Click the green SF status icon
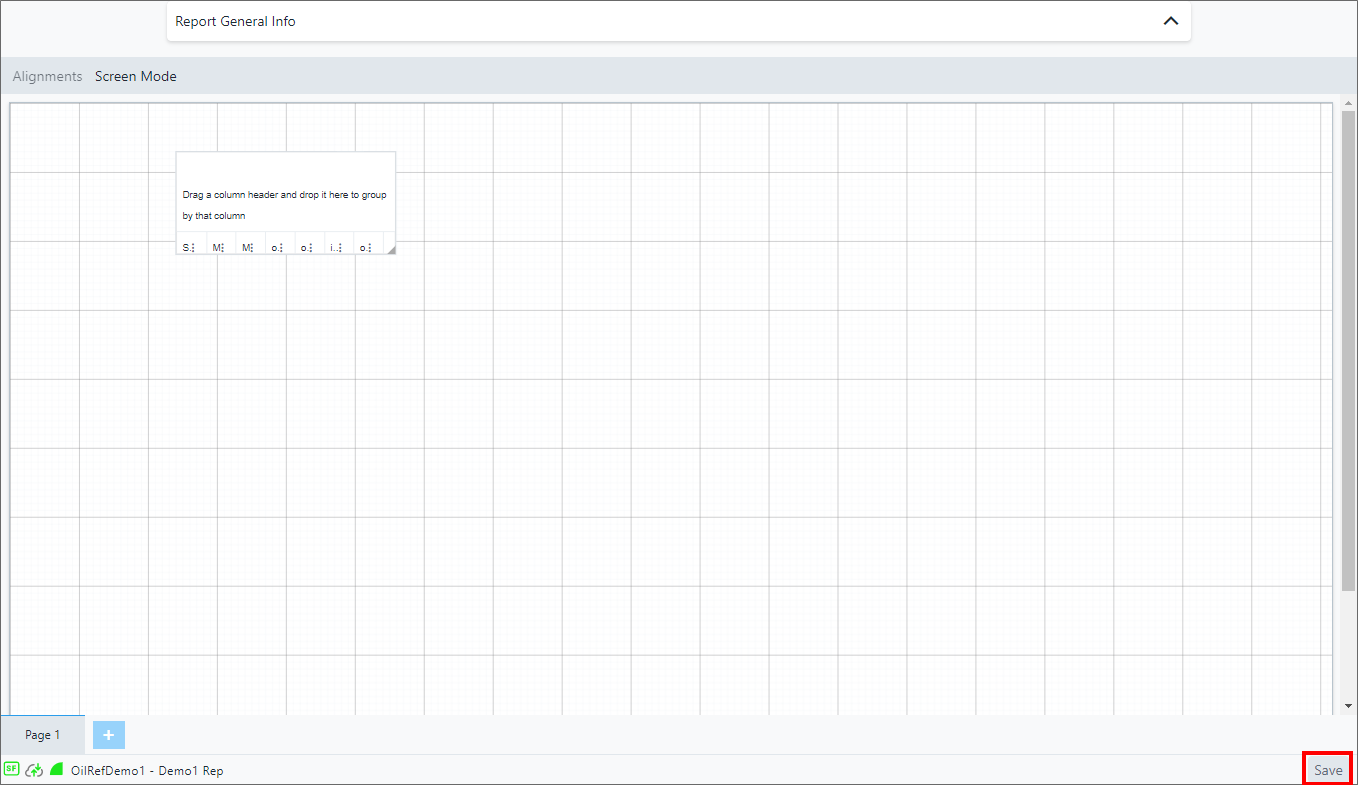 11,770
